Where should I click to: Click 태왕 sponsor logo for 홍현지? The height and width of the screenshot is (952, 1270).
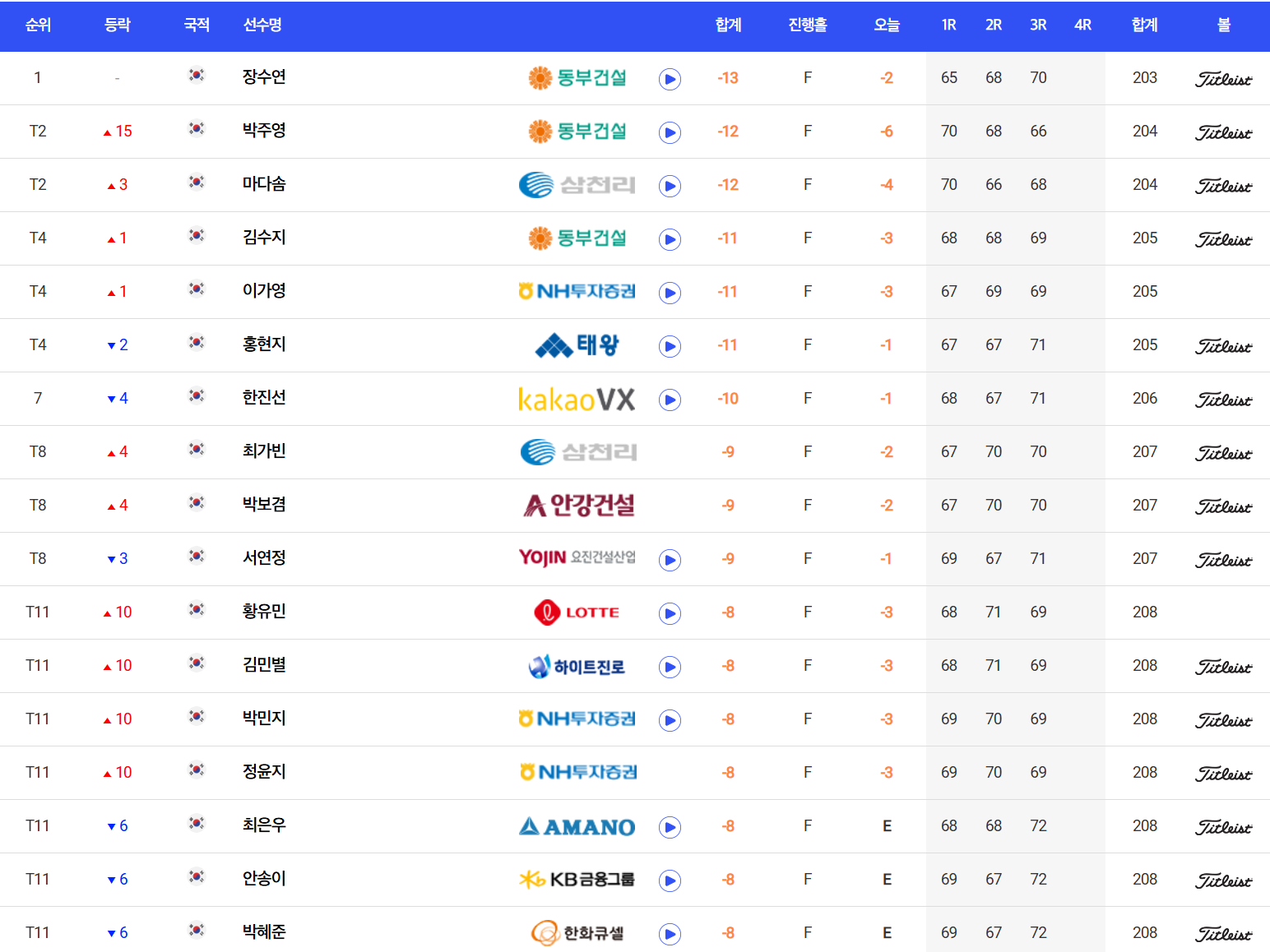[x=577, y=345]
